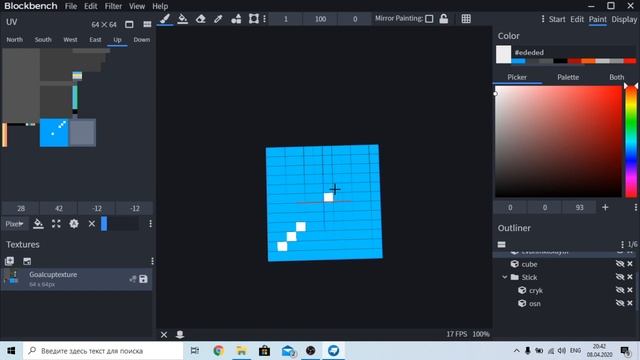This screenshot has height=360, width=640.
Task: Open the Filter menu
Action: [113, 6]
